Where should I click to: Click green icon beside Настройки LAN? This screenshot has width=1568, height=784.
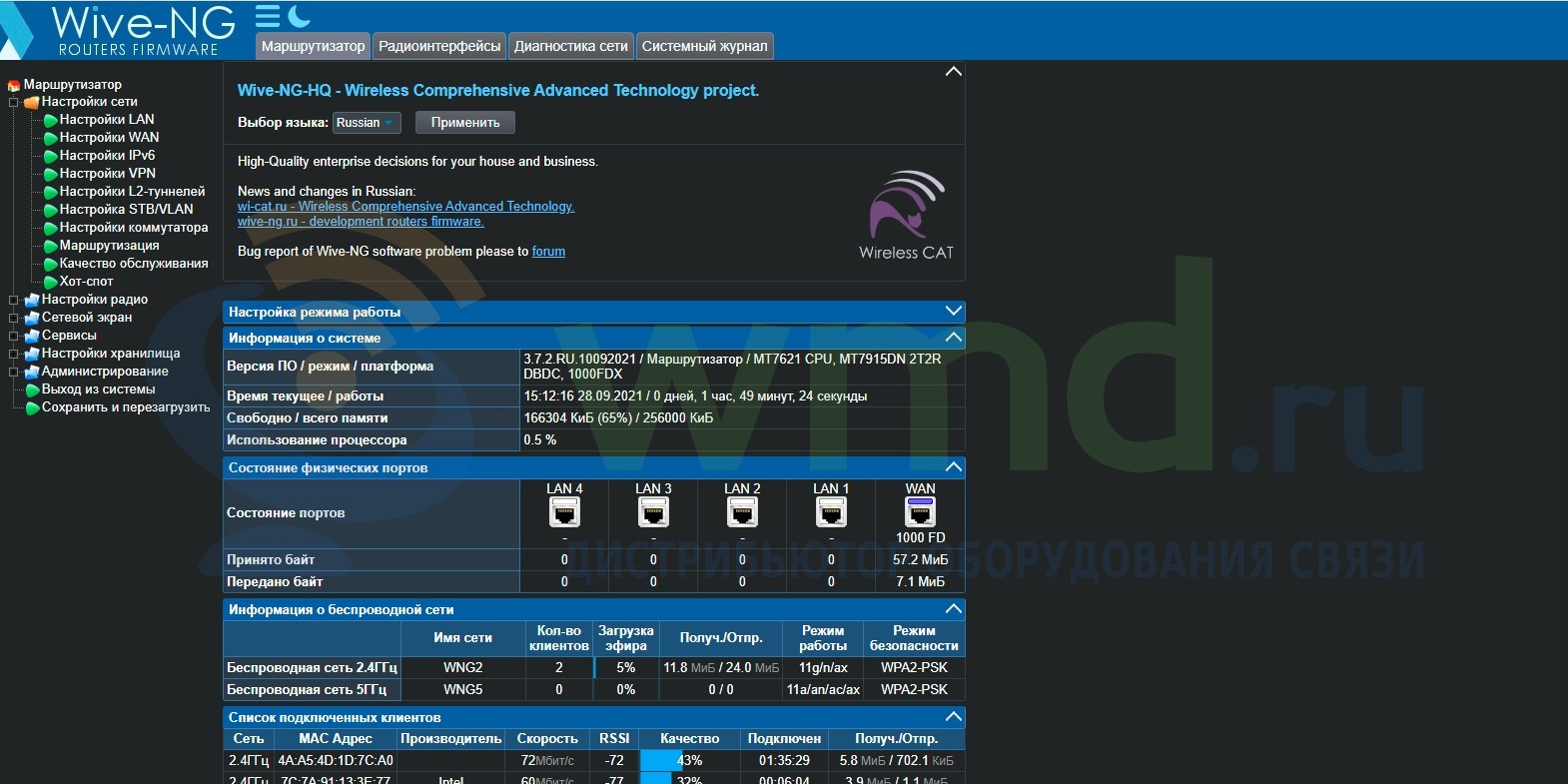click(x=50, y=120)
